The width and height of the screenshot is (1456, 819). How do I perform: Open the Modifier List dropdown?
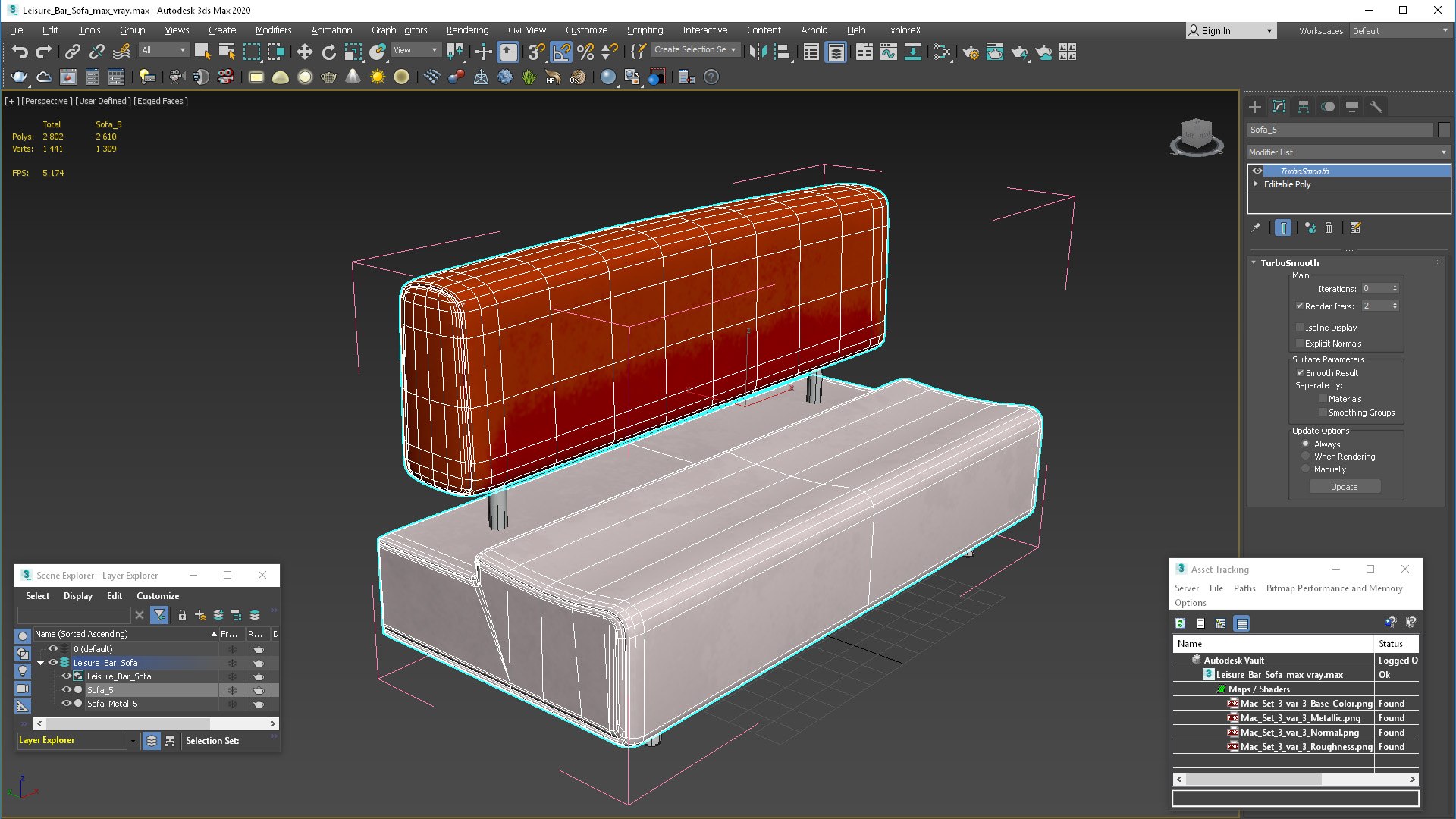[x=1348, y=152]
